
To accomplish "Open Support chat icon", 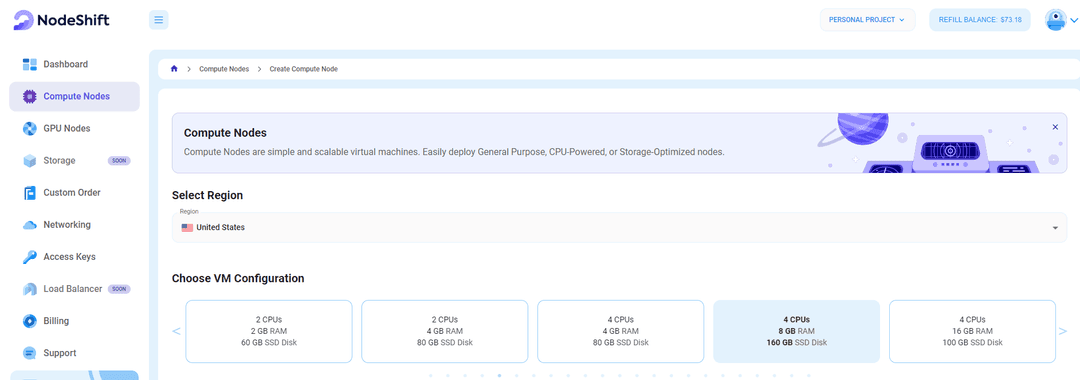I will (30, 353).
